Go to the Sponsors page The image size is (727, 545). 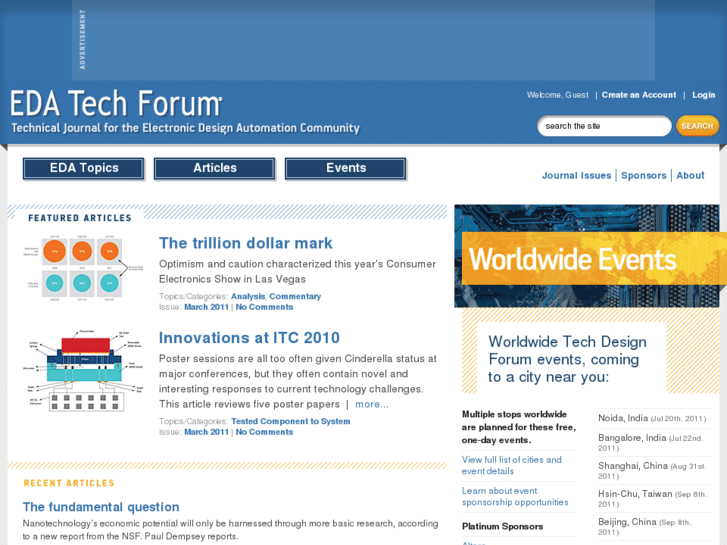(644, 175)
